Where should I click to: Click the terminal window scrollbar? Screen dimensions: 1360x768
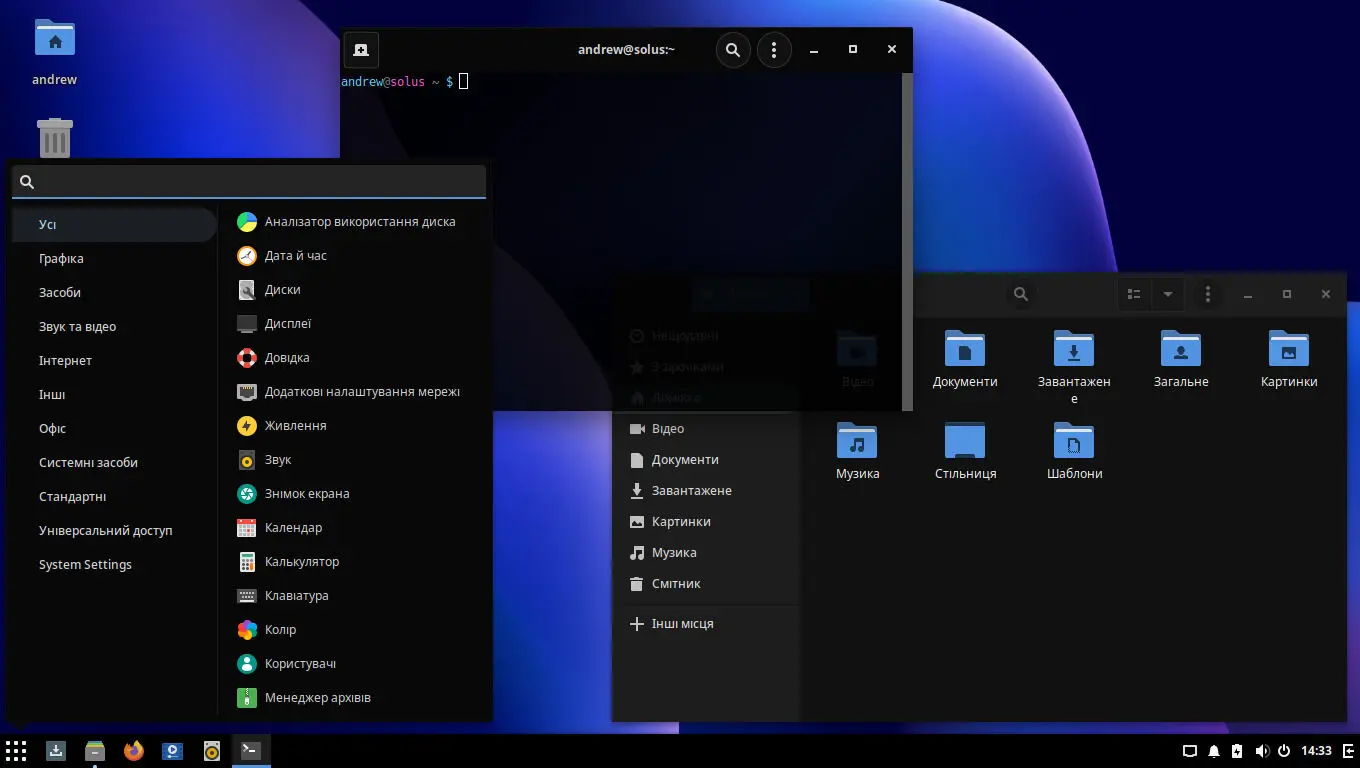pyautogui.click(x=908, y=240)
